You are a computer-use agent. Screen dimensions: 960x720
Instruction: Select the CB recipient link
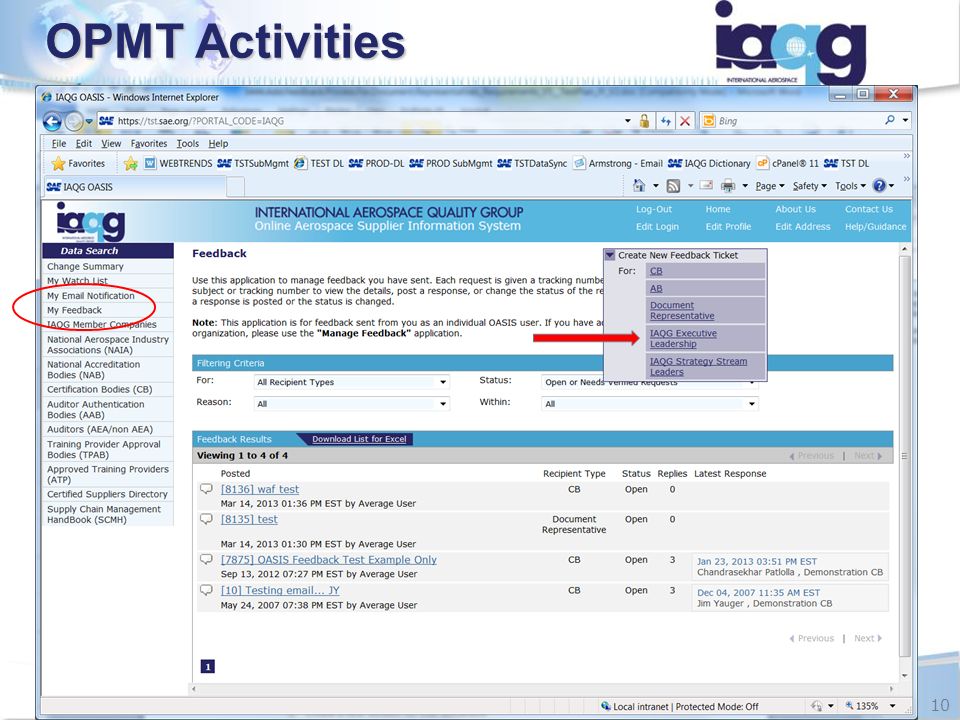pos(656,271)
